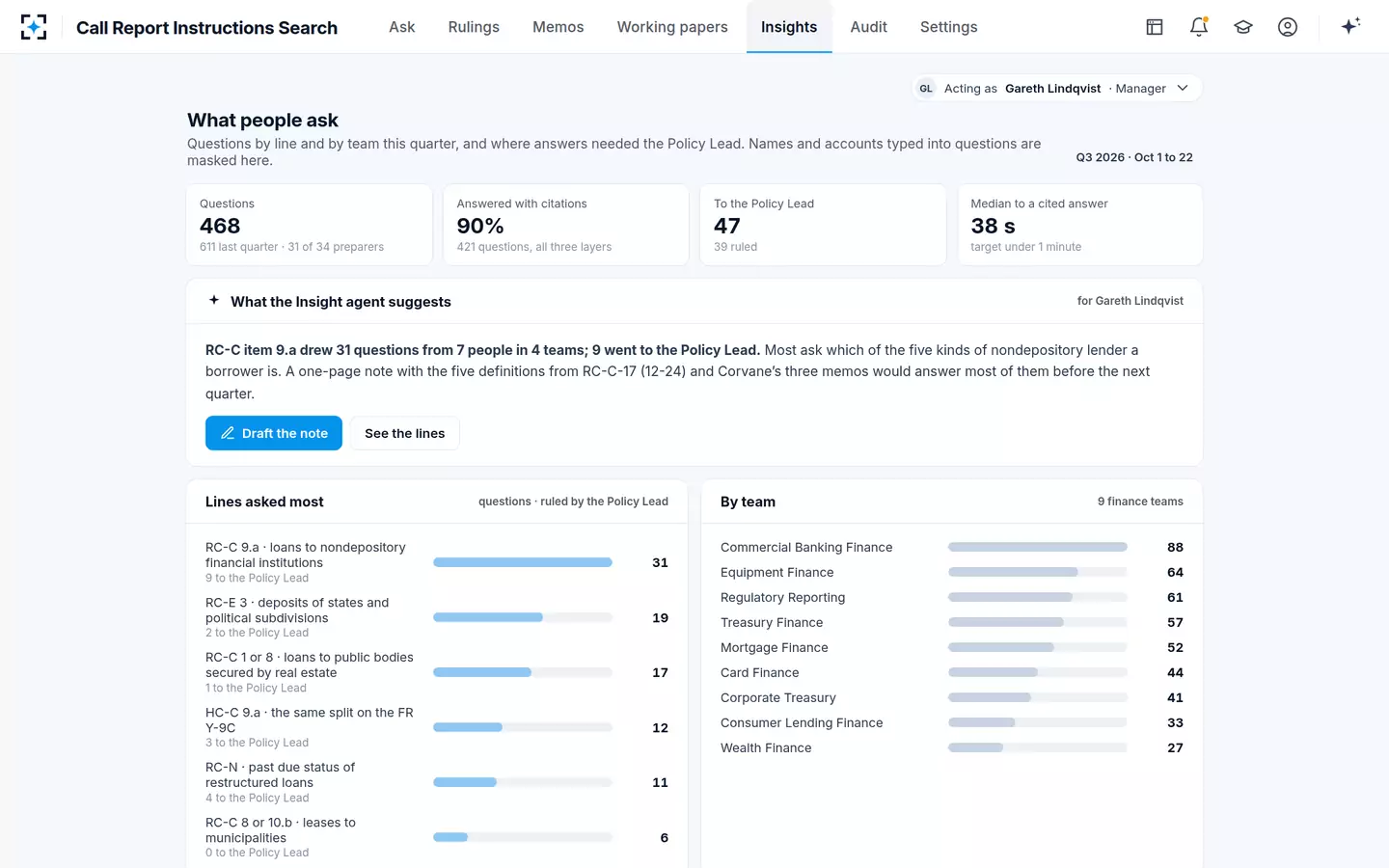Open the user profile icon
The image size is (1389, 868).
click(x=1288, y=27)
